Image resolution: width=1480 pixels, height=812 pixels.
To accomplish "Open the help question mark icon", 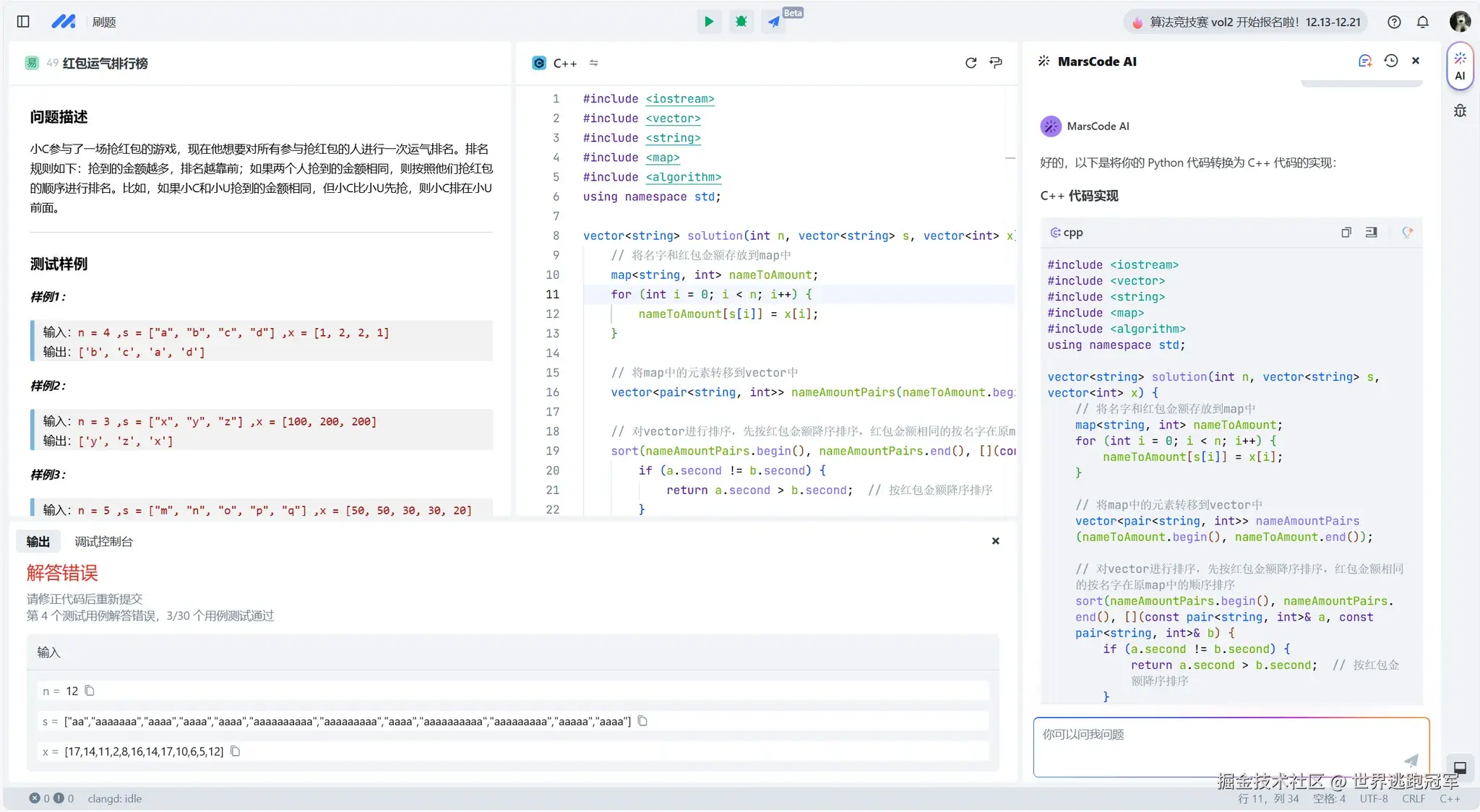I will (x=1394, y=22).
